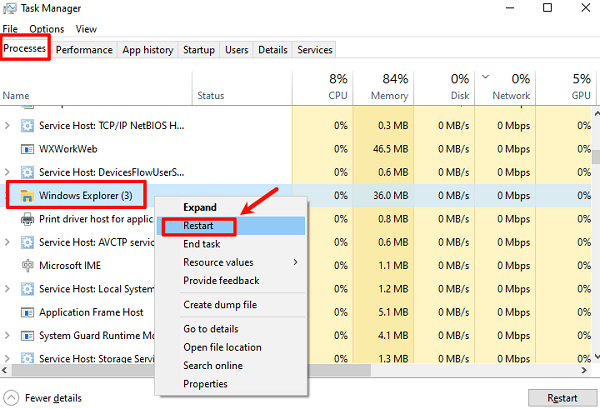Switch to the Startup tab
Viewport: 600px width, 409px height.
tap(199, 50)
